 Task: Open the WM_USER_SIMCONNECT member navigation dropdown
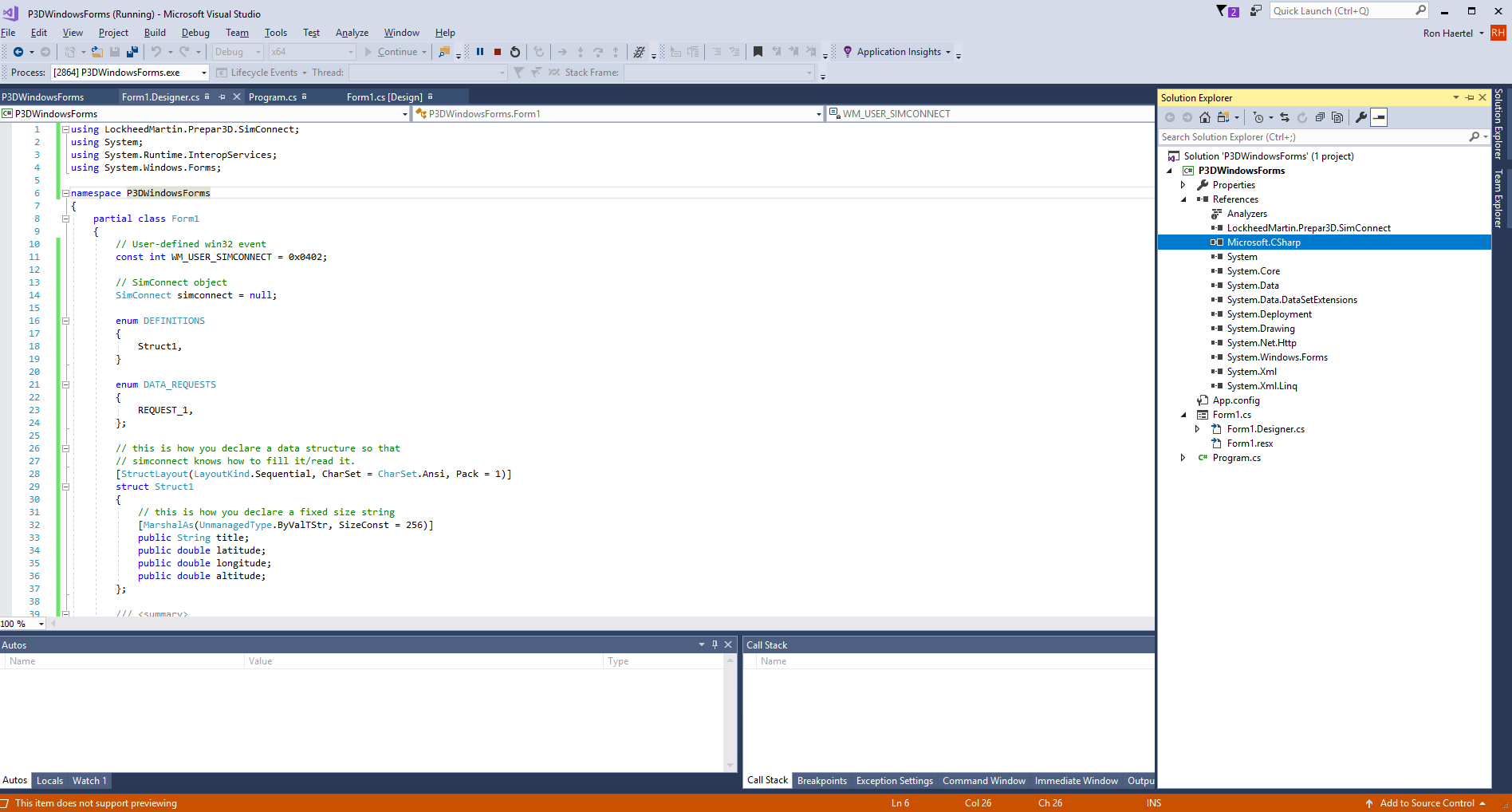990,114
